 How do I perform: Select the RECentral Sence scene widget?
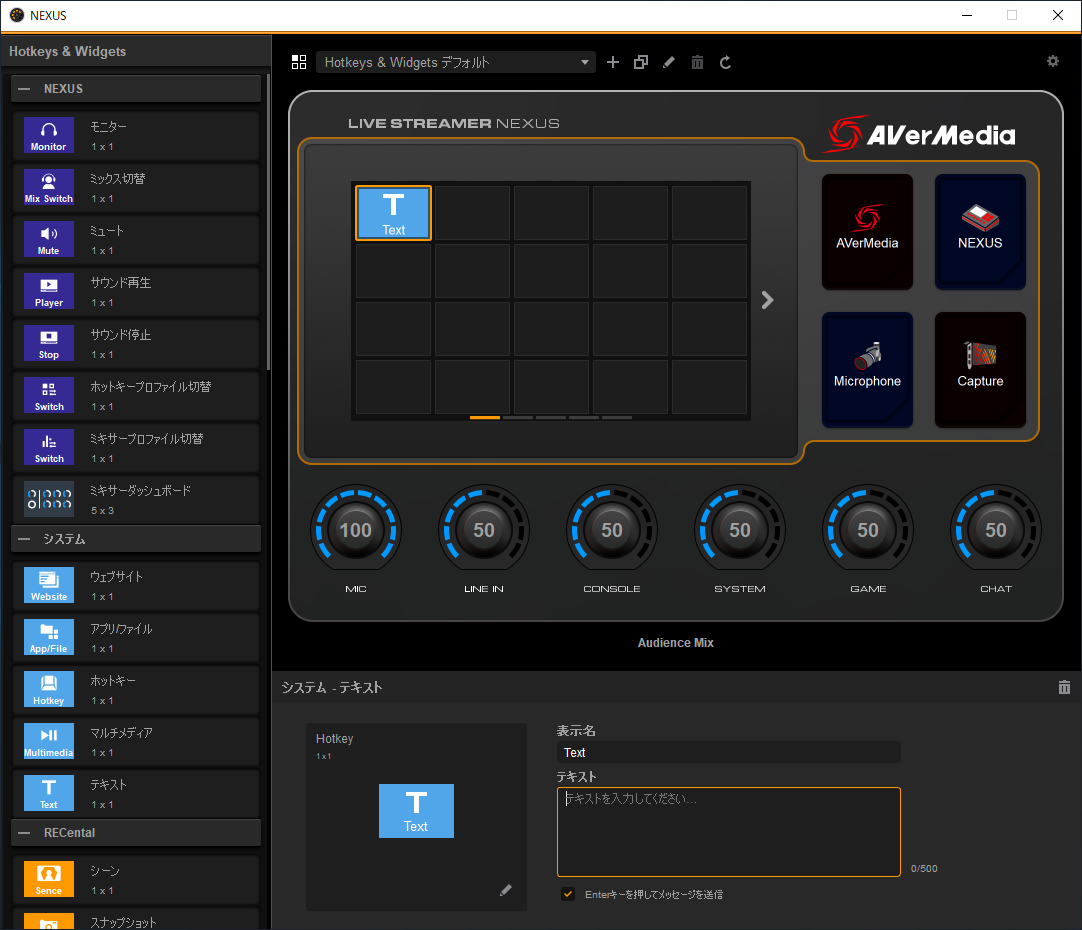[x=48, y=879]
